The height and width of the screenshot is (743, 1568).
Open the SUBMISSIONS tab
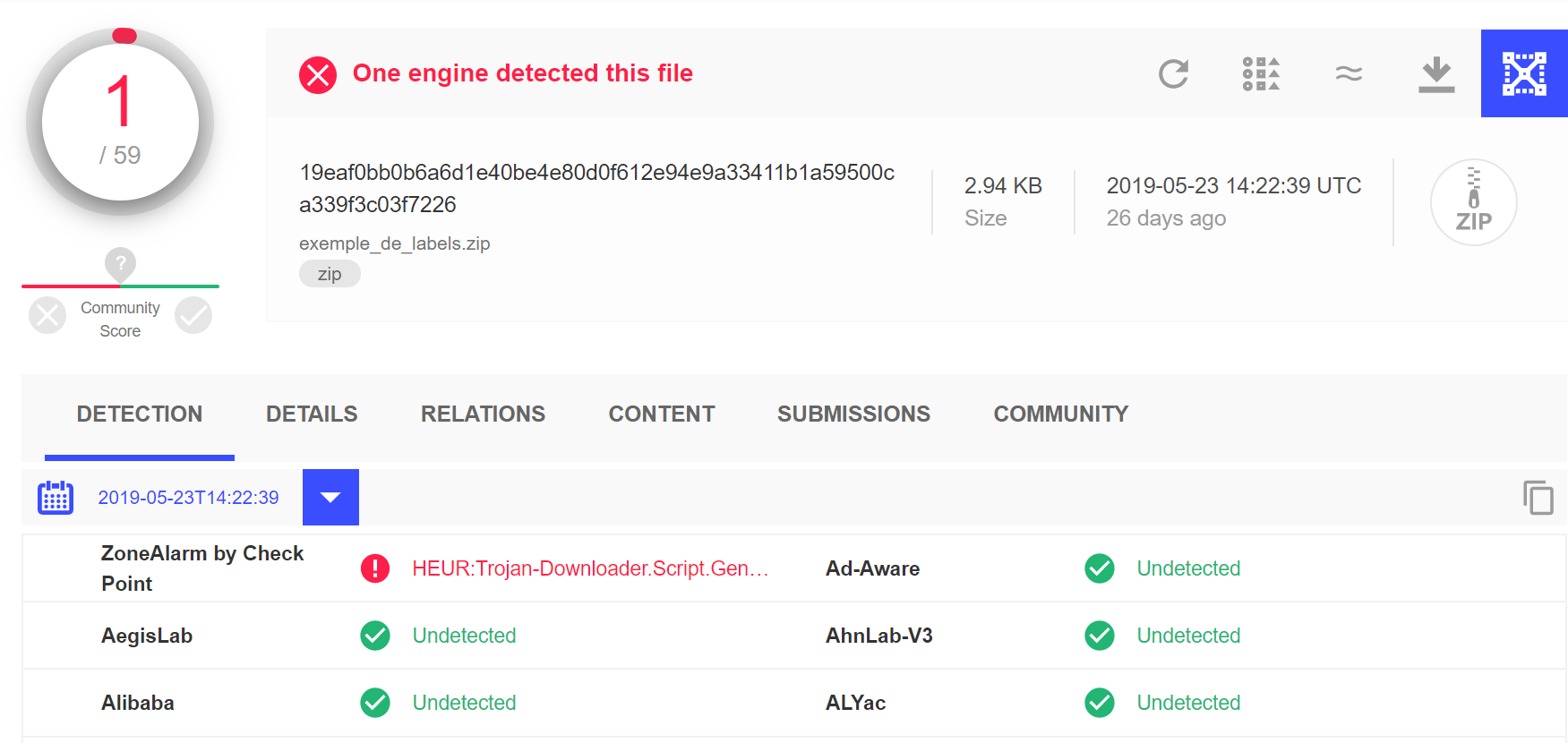pos(853,414)
